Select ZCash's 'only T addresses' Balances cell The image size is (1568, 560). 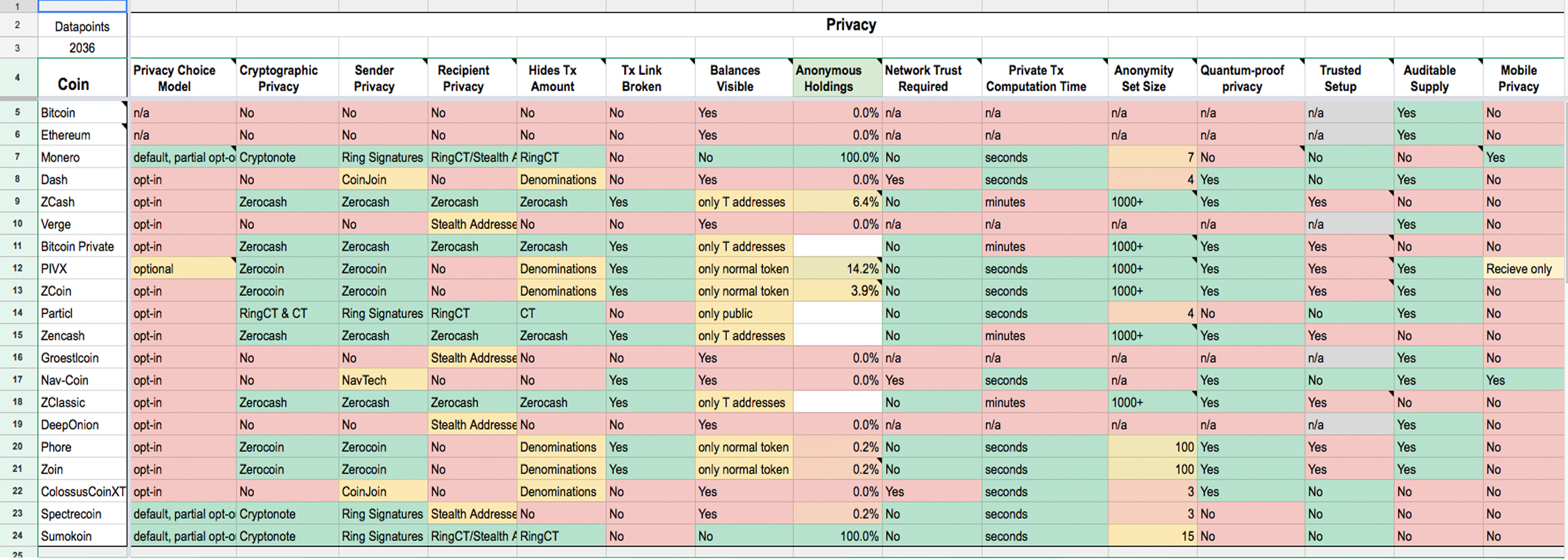click(x=744, y=202)
